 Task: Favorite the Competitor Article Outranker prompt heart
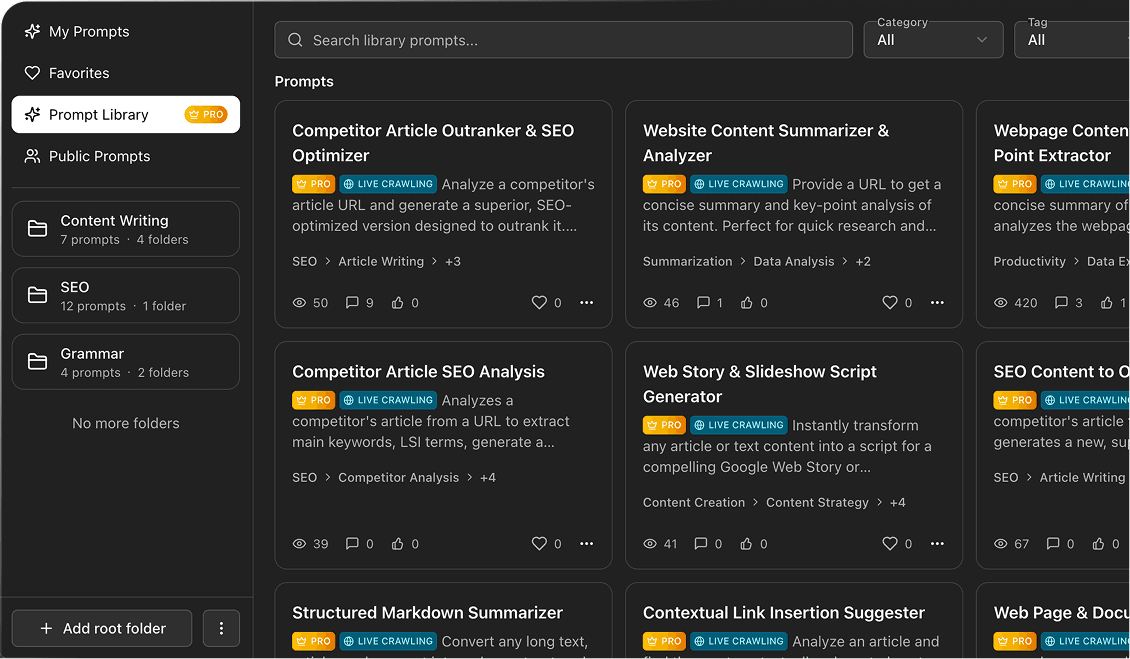coord(539,303)
